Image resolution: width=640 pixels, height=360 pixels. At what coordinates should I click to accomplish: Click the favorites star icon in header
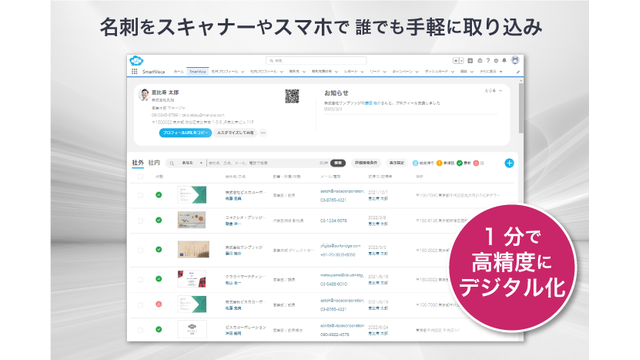(456, 60)
